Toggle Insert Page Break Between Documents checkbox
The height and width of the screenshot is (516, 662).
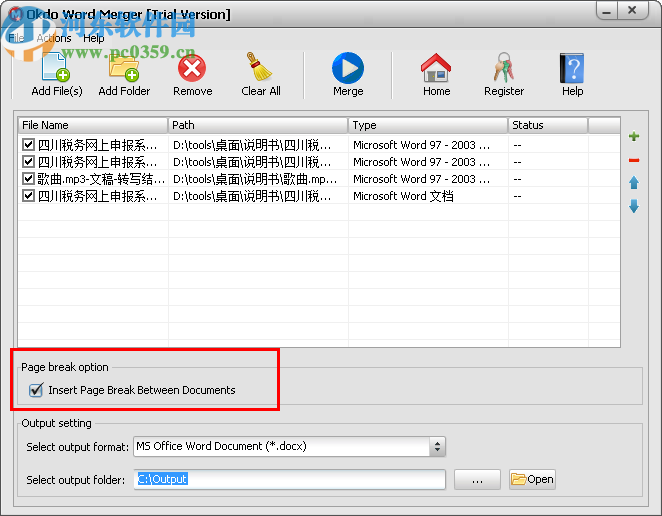[36, 390]
